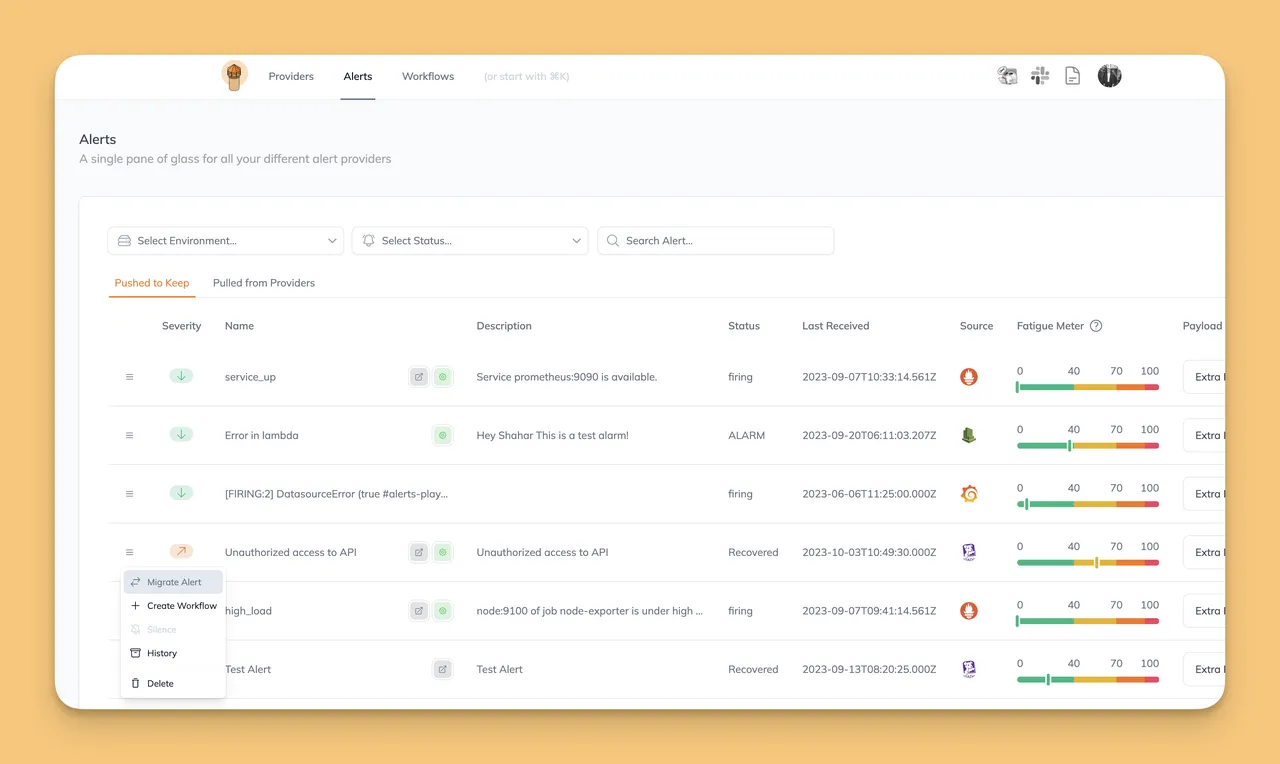
Task: Click the fatigue meter bar for Error in lambda
Action: click(1088, 445)
